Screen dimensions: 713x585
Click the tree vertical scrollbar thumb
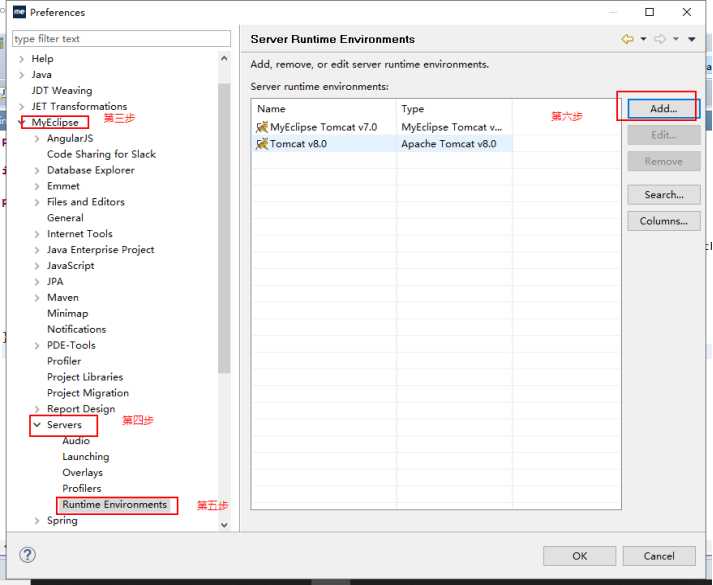pyautogui.click(x=224, y=228)
